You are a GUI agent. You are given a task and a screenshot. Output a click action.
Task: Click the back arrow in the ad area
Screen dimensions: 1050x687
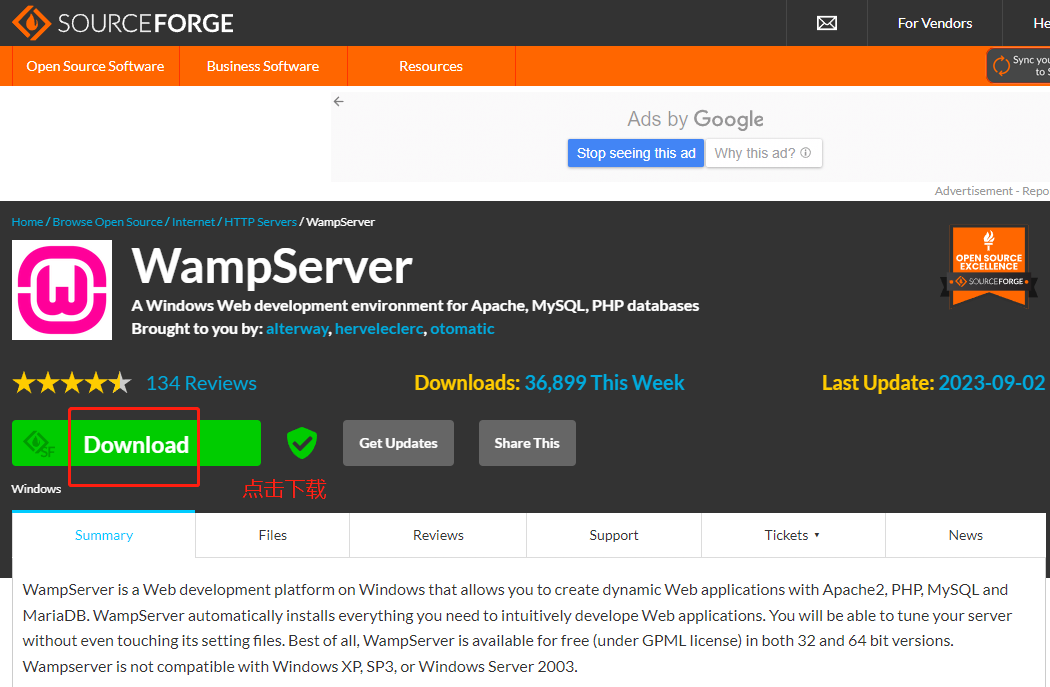(x=339, y=102)
